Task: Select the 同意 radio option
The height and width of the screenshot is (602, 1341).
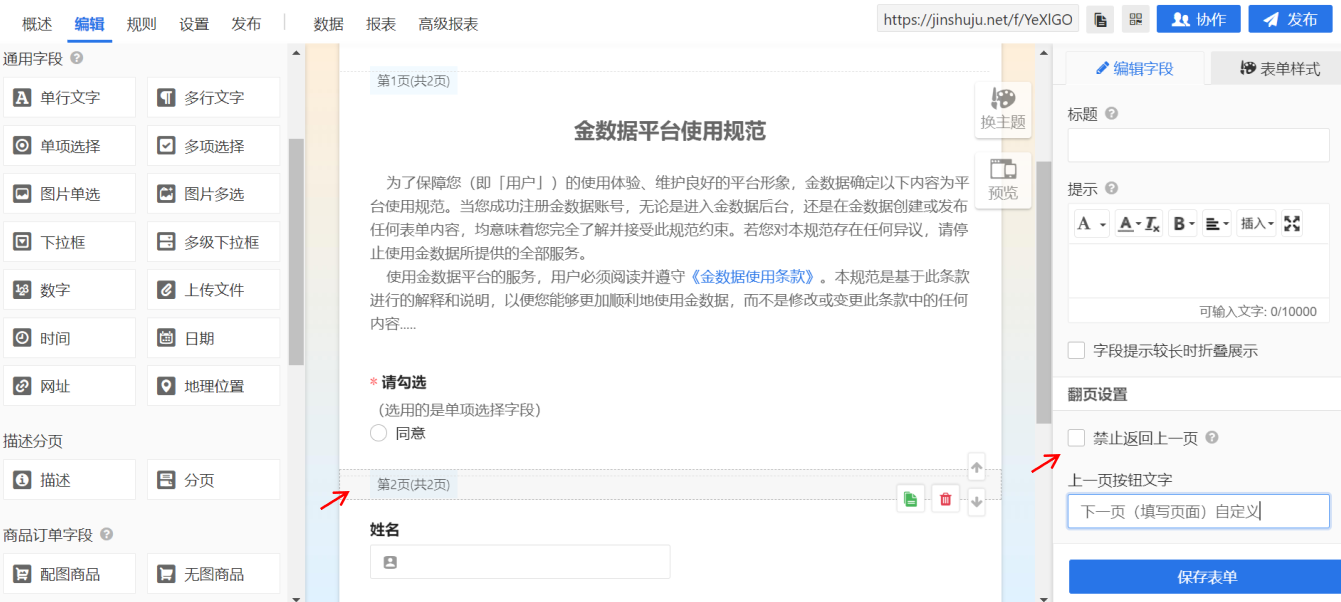Action: 378,433
